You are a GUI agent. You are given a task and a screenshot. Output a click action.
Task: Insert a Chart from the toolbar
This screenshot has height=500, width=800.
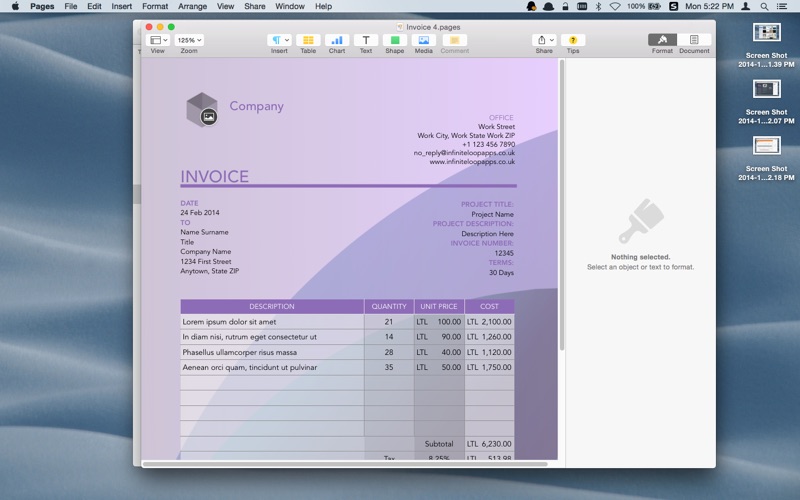point(337,40)
